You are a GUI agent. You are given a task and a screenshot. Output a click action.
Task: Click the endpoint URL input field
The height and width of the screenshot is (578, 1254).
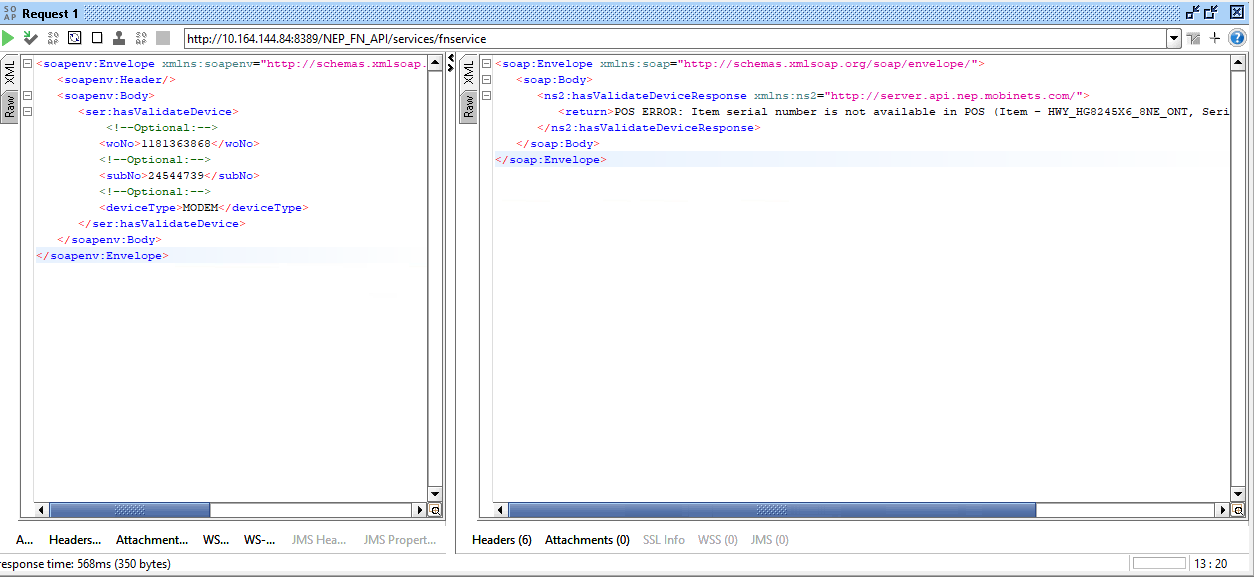[x=675, y=39]
